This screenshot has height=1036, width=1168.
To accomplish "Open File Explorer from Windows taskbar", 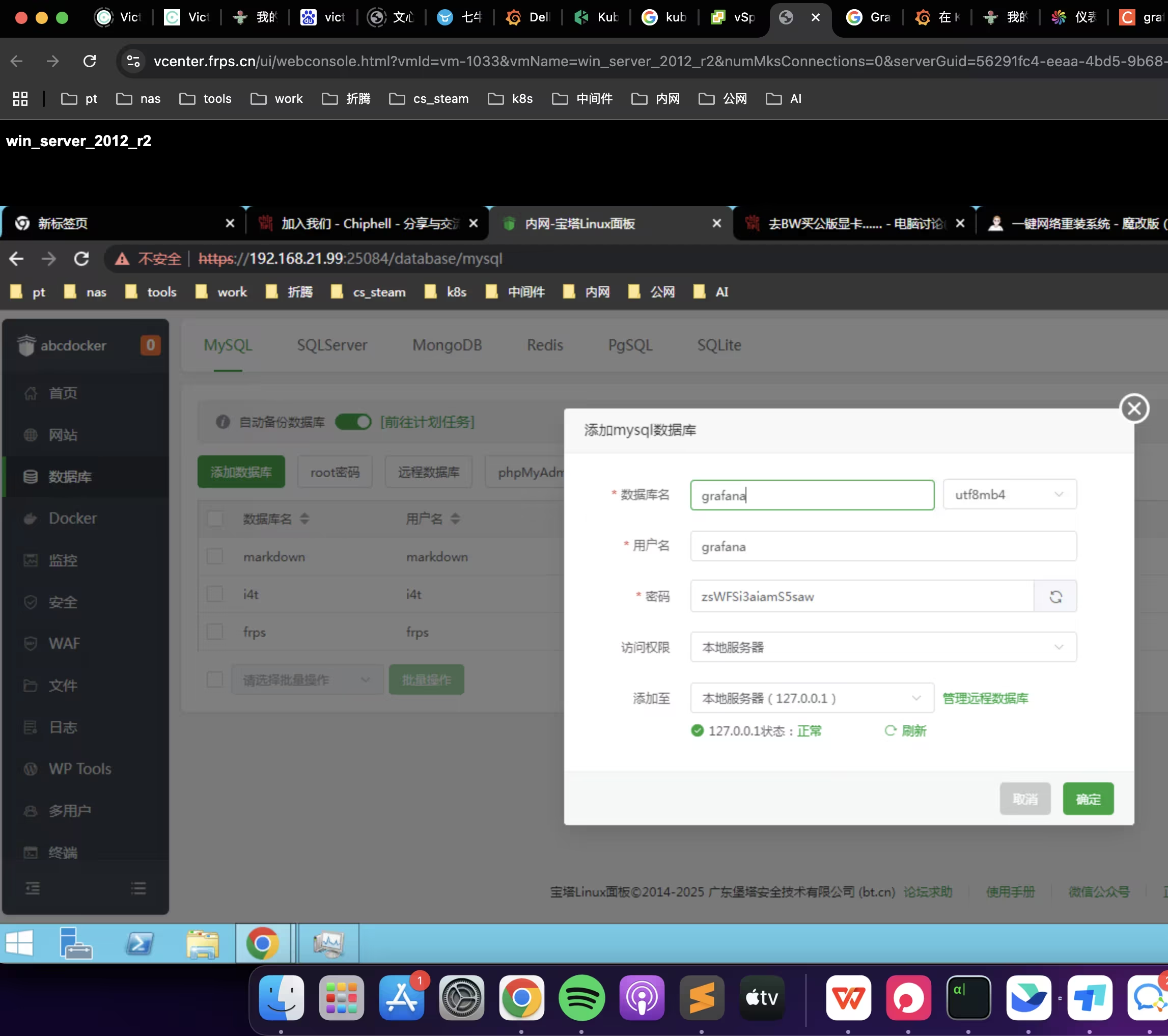I will pyautogui.click(x=202, y=943).
